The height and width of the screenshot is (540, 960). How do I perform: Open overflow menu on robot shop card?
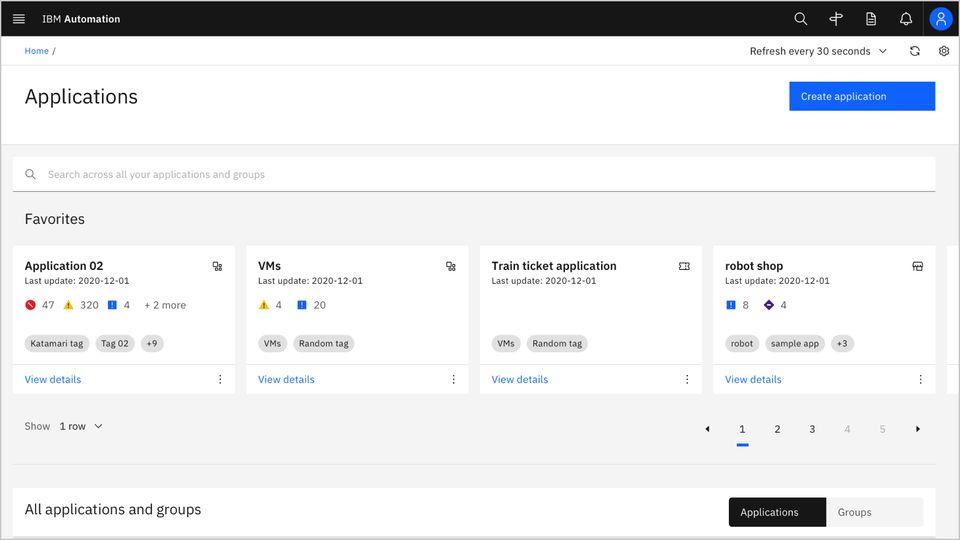tap(921, 379)
